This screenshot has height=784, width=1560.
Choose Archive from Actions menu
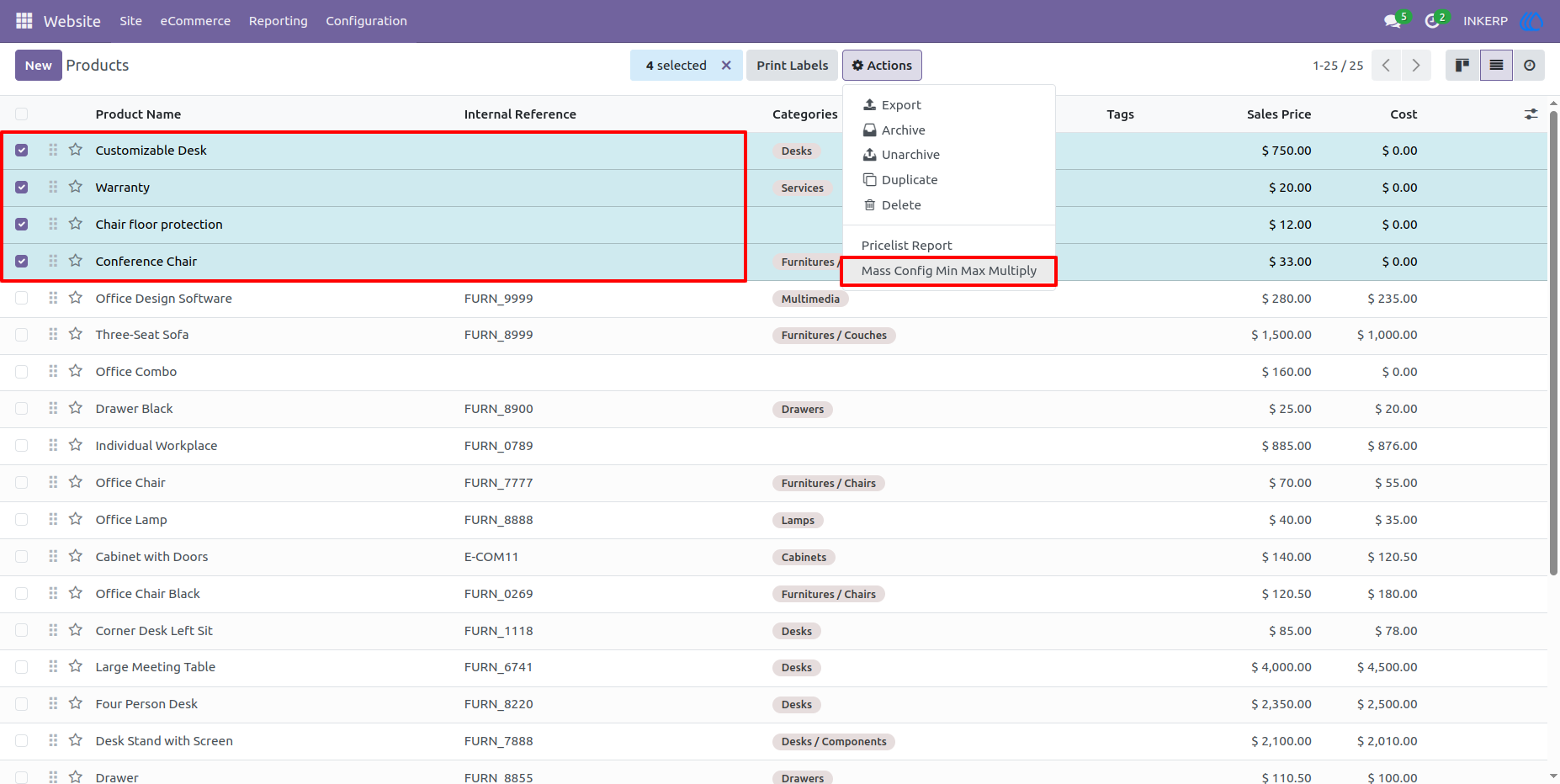pos(949,130)
